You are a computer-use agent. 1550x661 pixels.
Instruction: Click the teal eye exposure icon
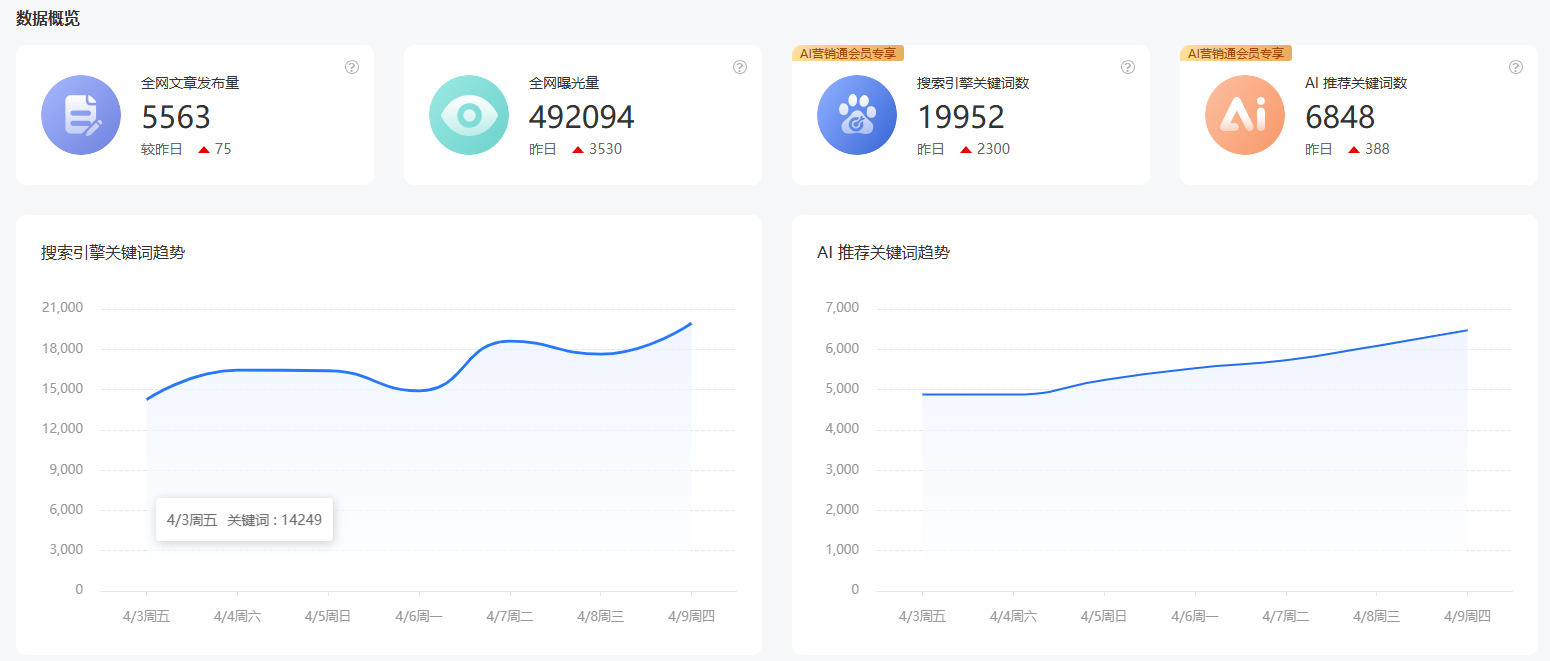pyautogui.click(x=469, y=115)
